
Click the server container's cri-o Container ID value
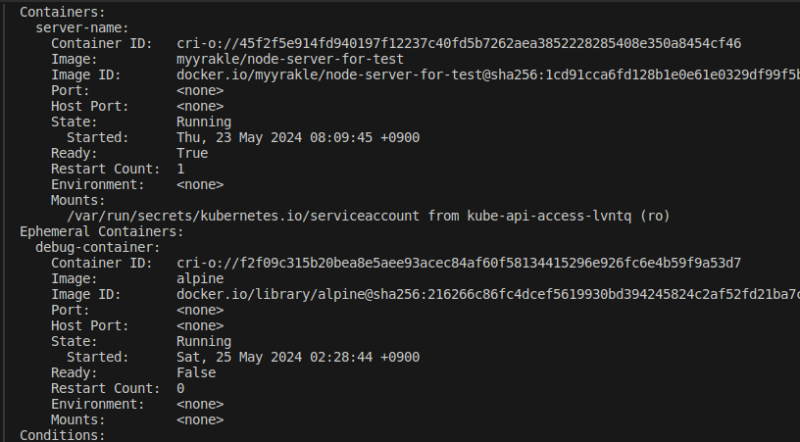[458, 43]
